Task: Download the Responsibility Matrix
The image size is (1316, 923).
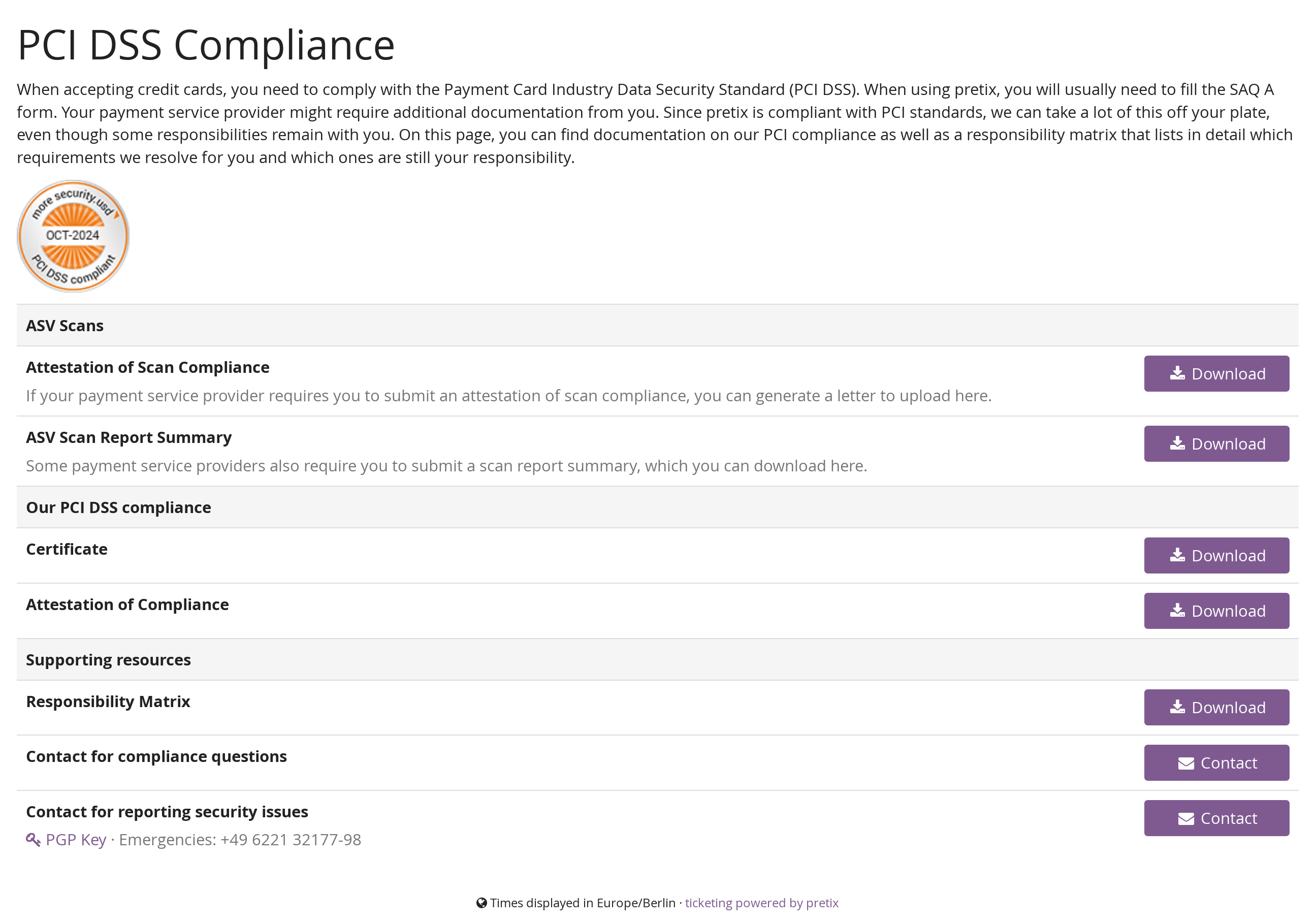Action: pyautogui.click(x=1216, y=708)
